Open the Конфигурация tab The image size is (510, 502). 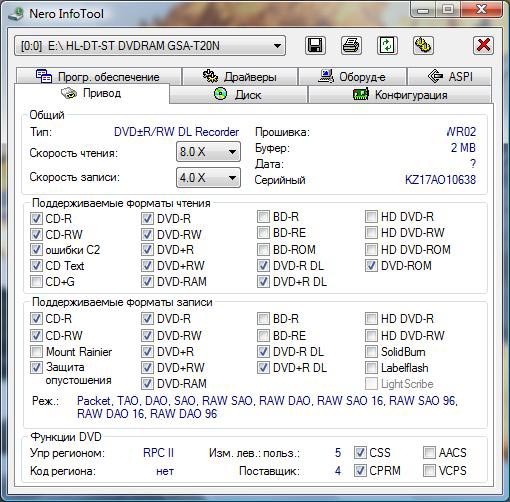(400, 95)
